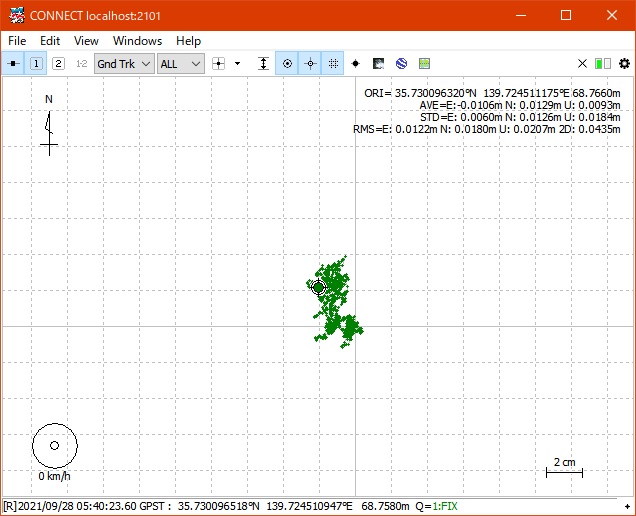Open the blue globe map view icon
The width and height of the screenshot is (636, 516).
point(401,63)
